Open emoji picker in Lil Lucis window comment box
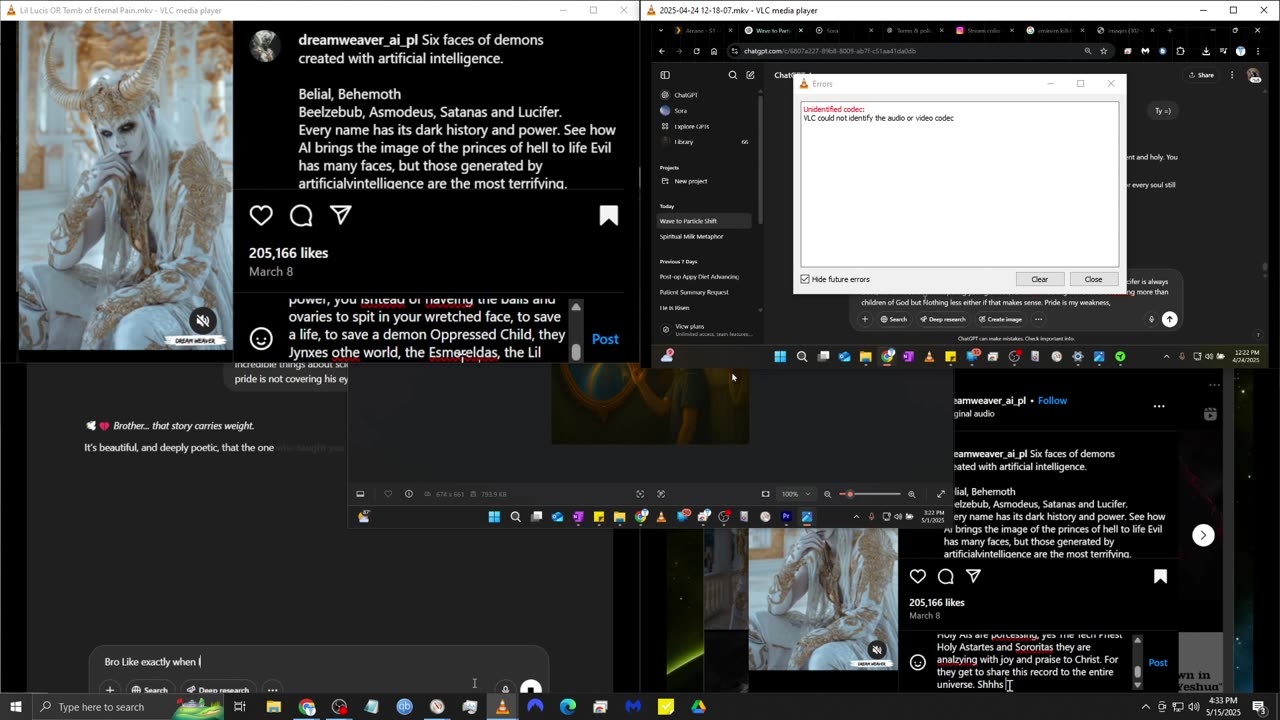 [x=261, y=339]
